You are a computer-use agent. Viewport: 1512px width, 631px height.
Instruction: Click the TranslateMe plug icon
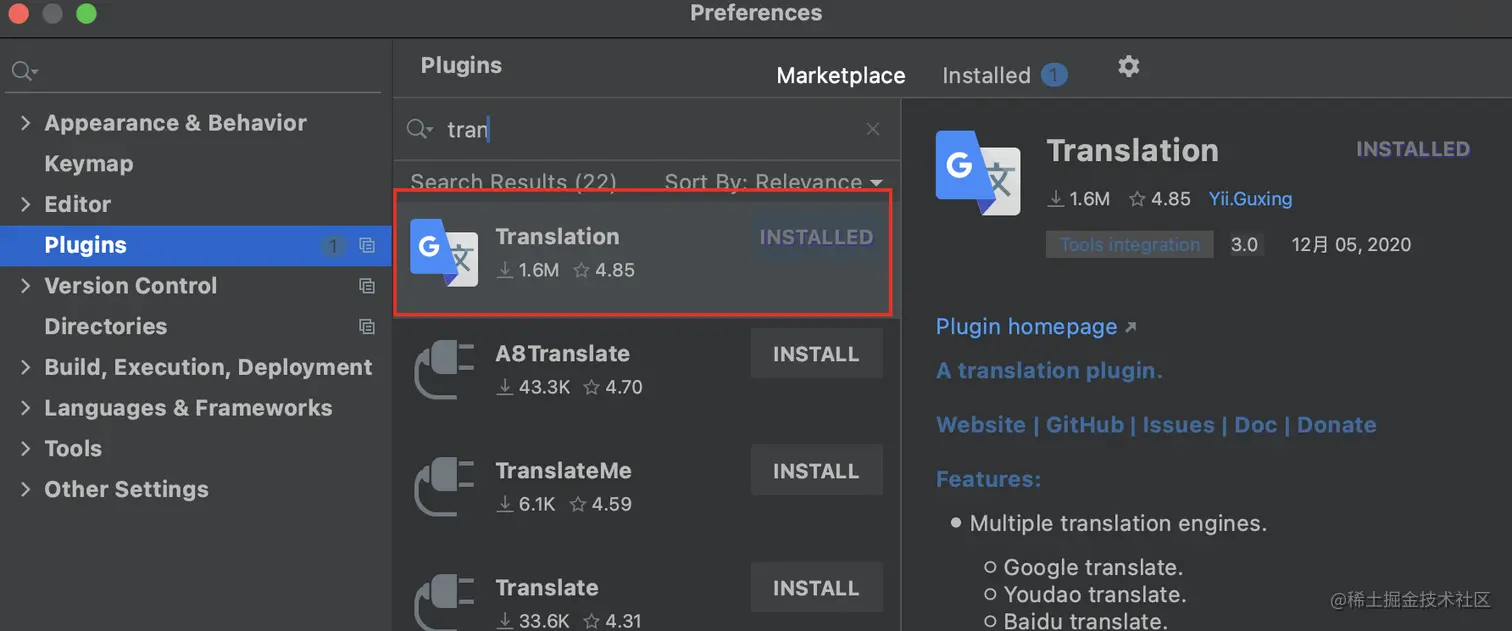(444, 487)
